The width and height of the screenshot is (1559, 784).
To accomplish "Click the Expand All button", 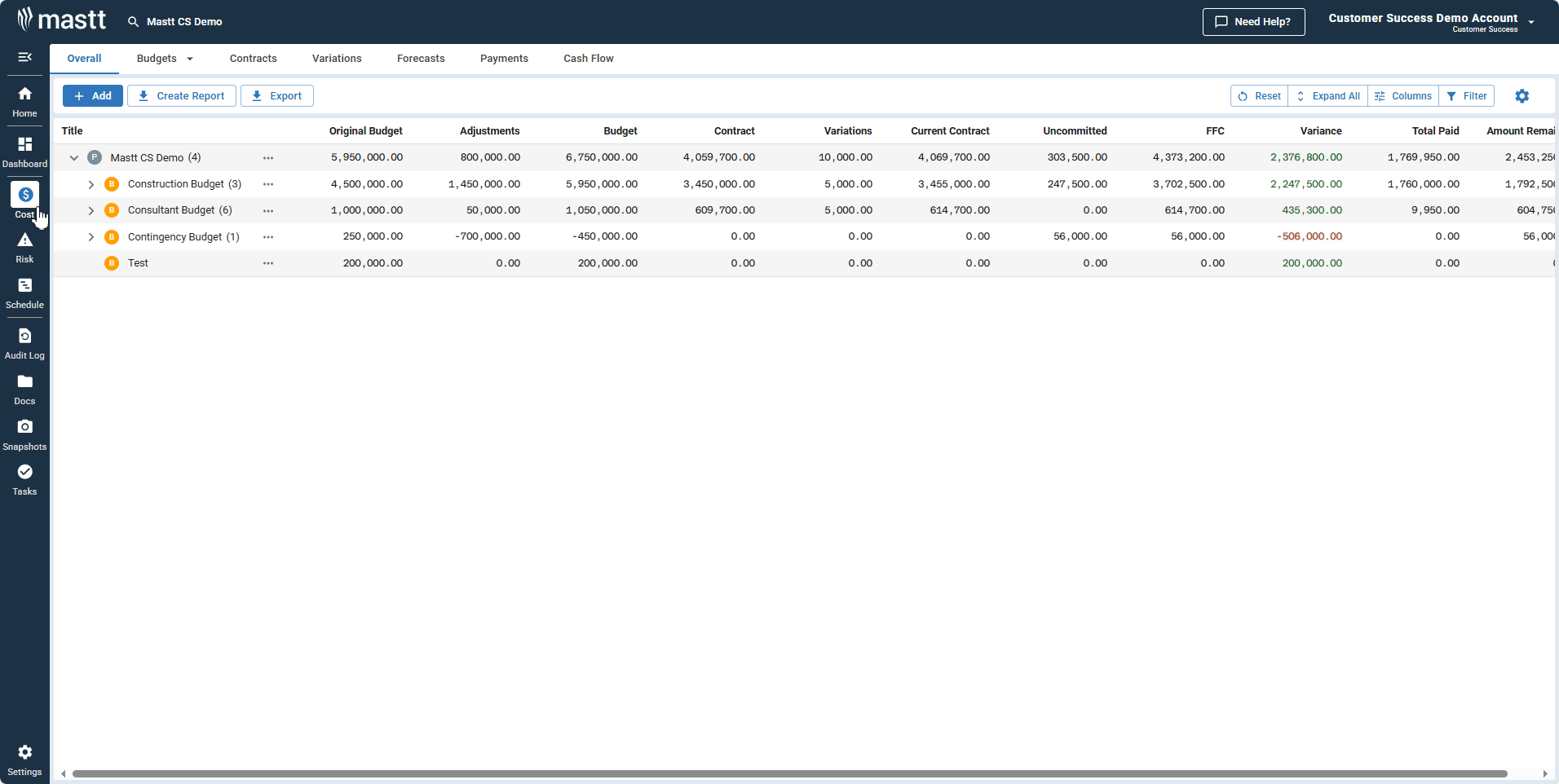I will pos(1327,95).
